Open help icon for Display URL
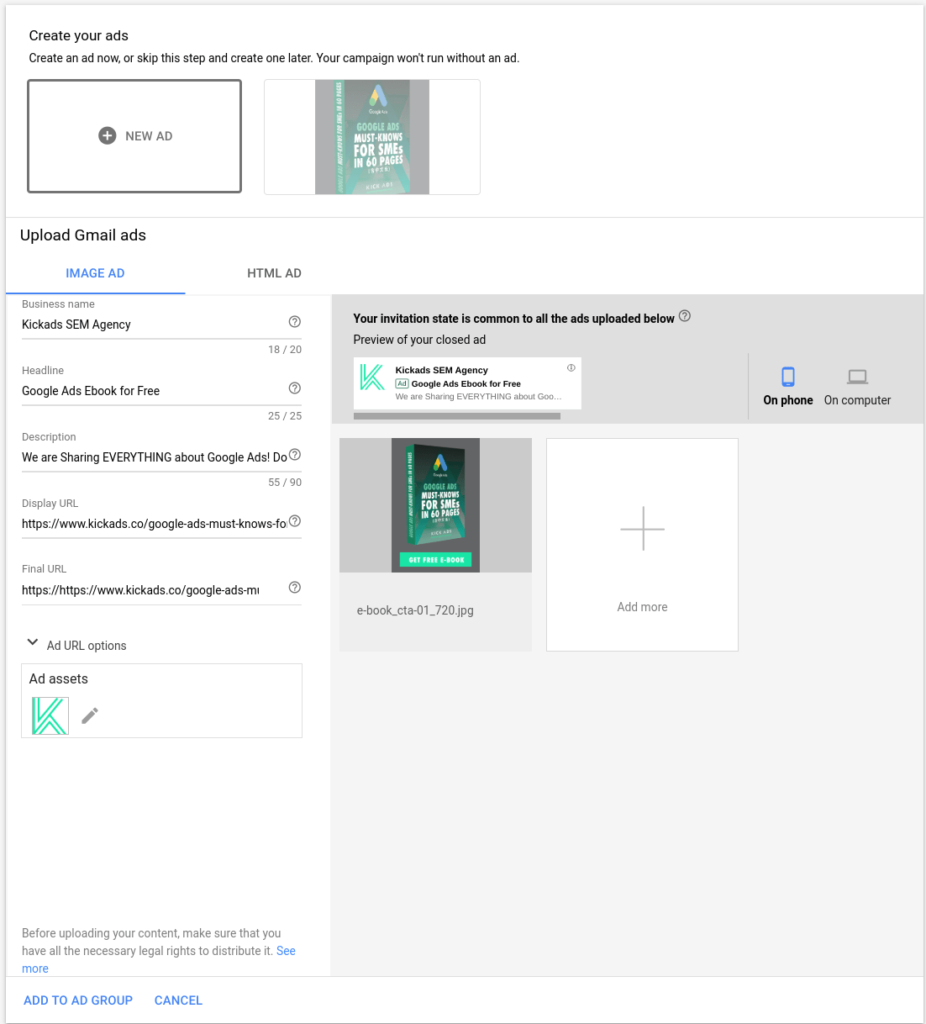Screen dimensions: 926x1024 pos(295,521)
